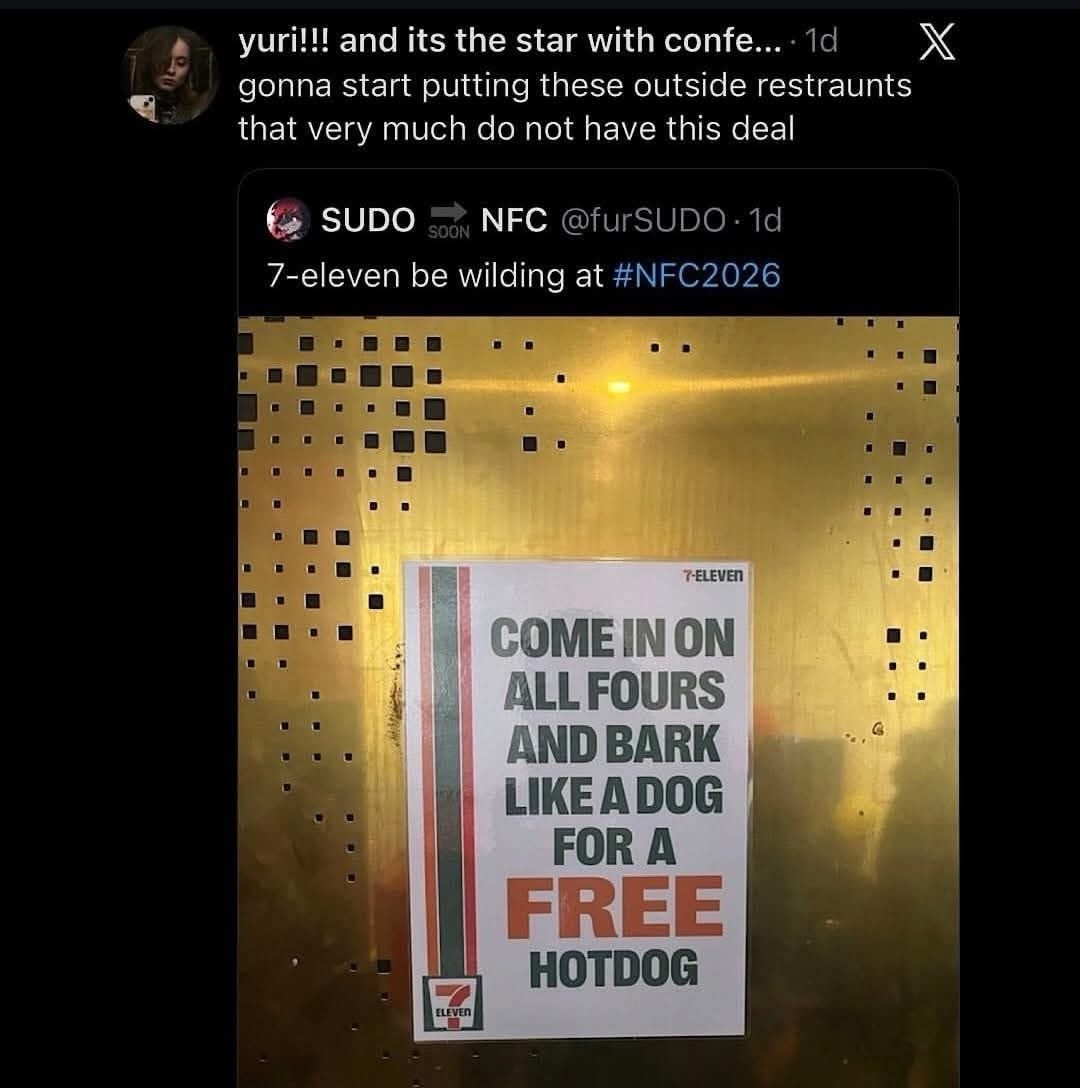Open the SUDO account's round avatar
The width and height of the screenshot is (1080, 1088).
pyautogui.click(x=288, y=220)
